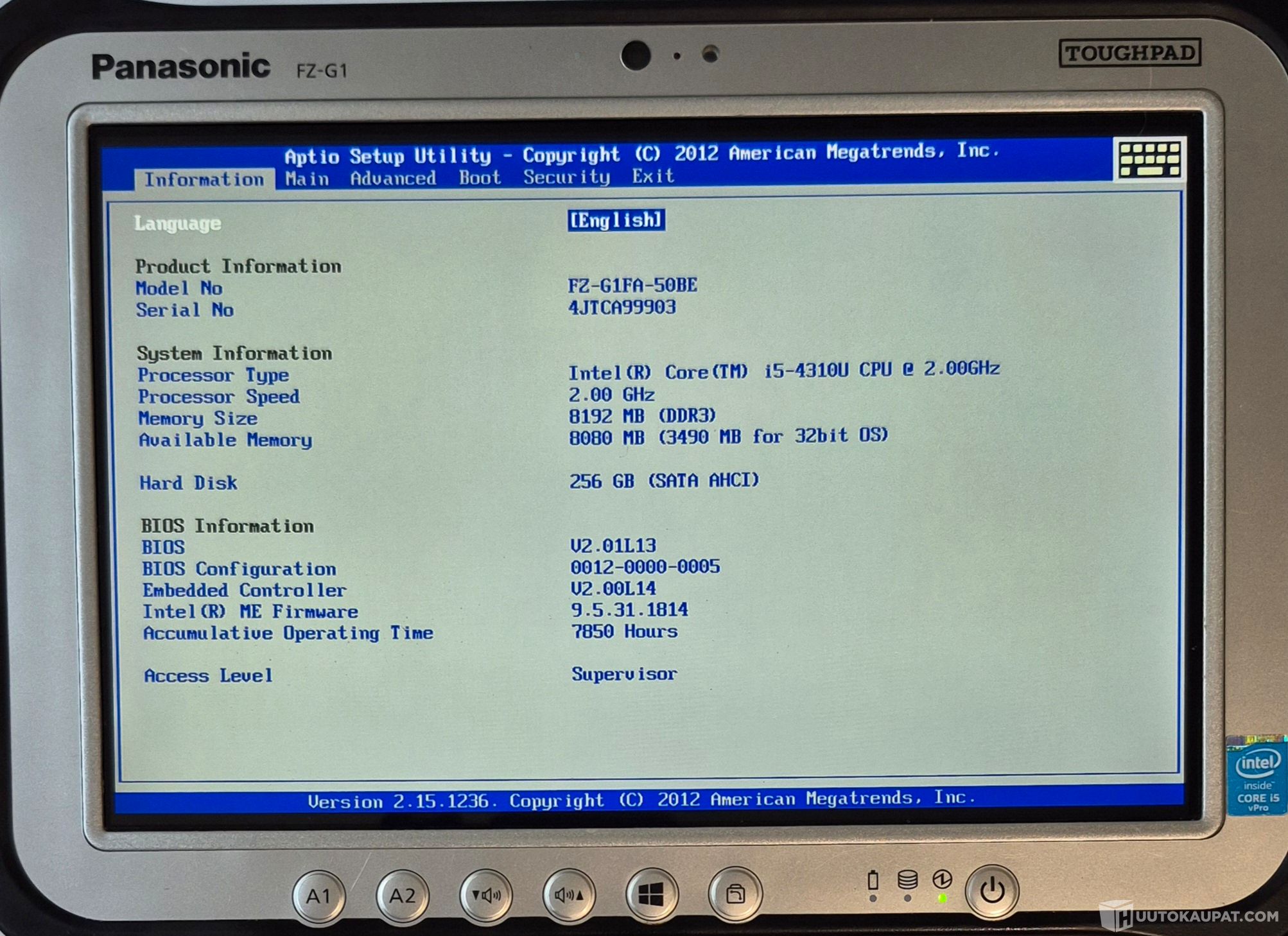This screenshot has height=936, width=1288.
Task: Switch to the Main tab
Action: tap(307, 178)
